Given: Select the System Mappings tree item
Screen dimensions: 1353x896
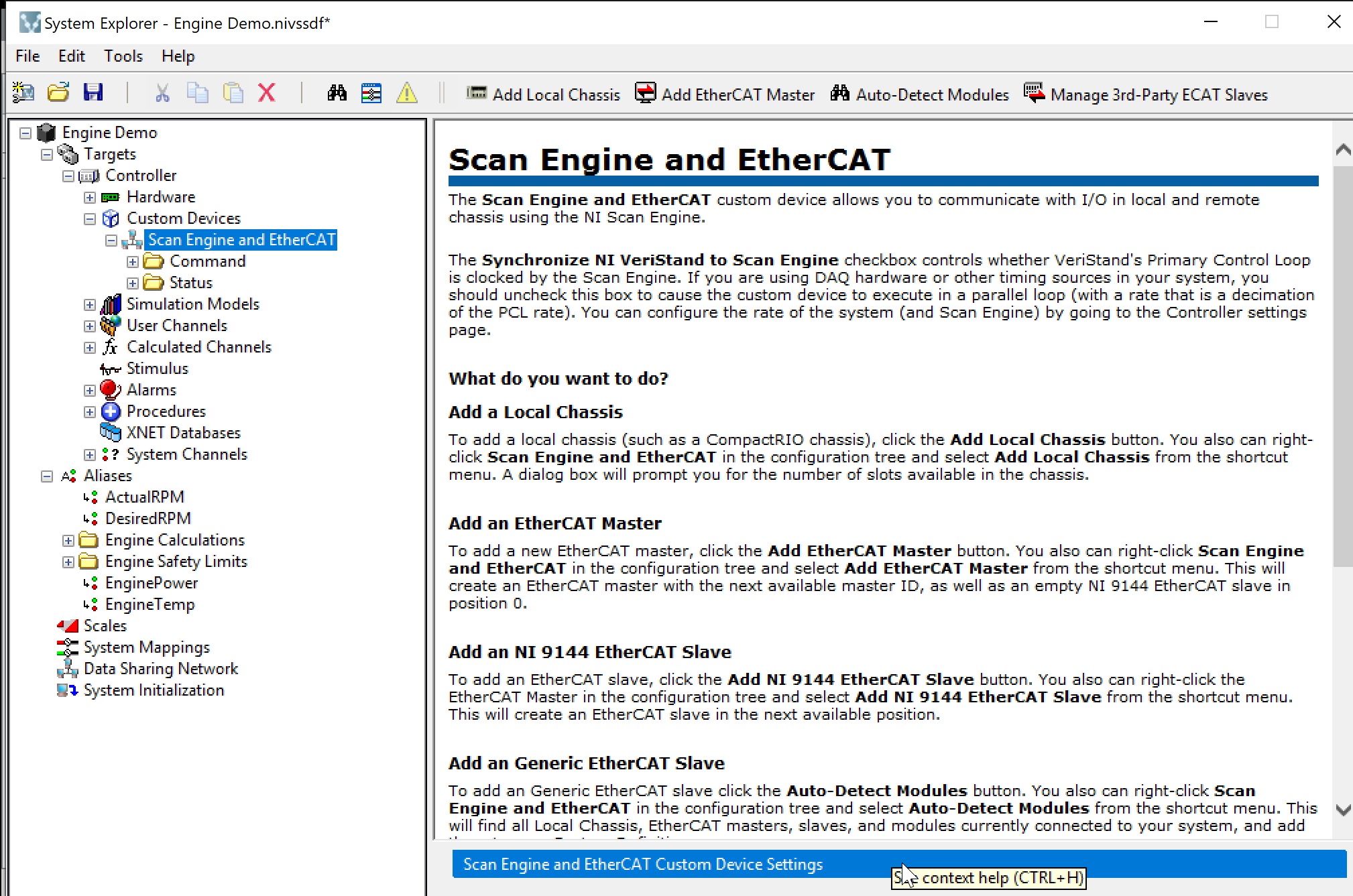Looking at the screenshot, I should (146, 647).
